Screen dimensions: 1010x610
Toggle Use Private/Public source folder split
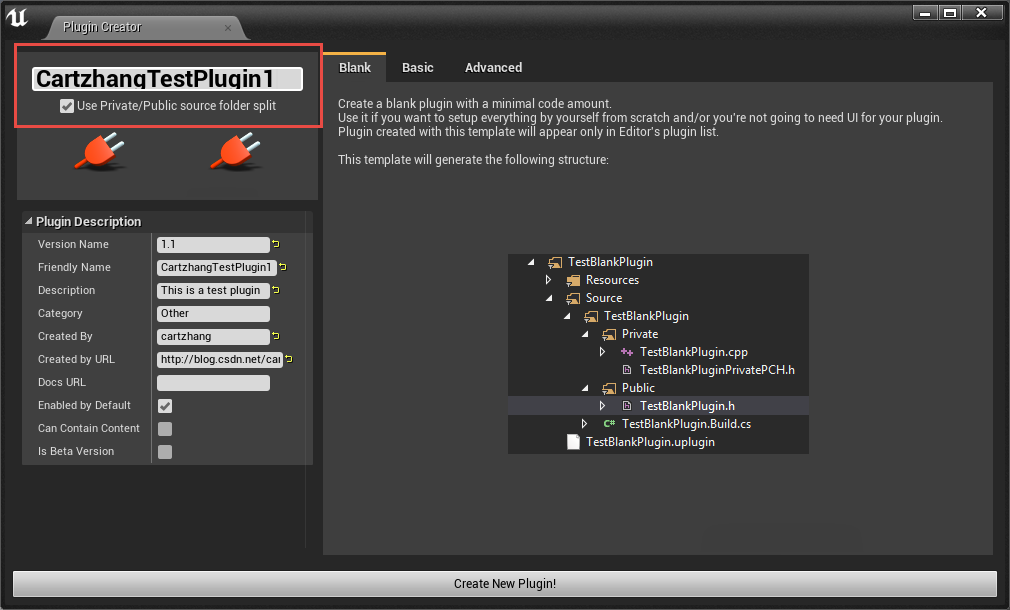pos(67,106)
